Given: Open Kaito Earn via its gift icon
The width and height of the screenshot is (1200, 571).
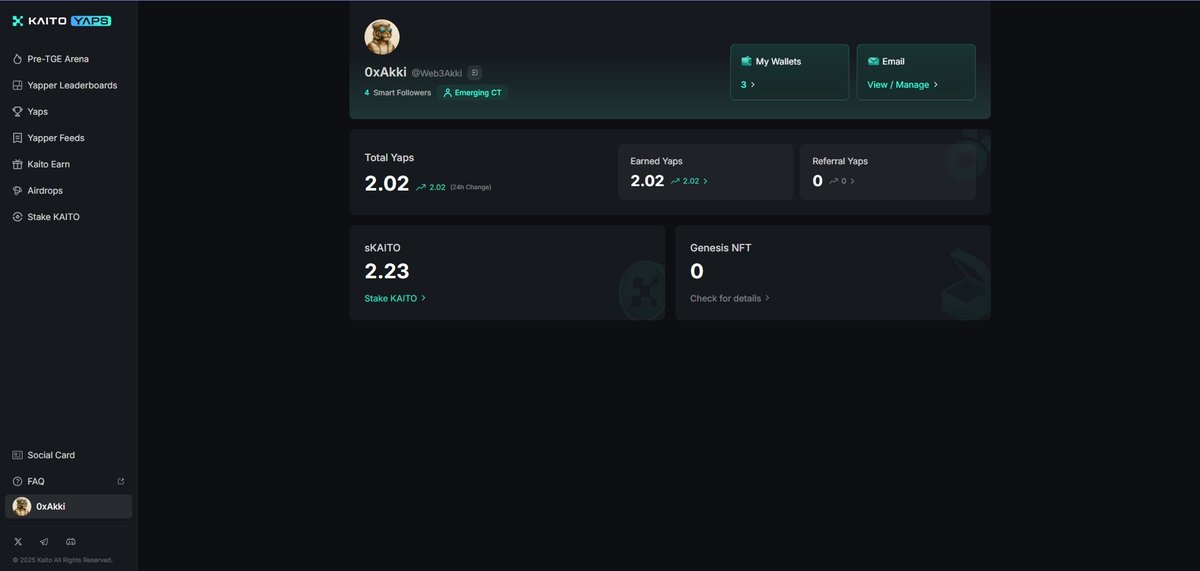Looking at the screenshot, I should tap(17, 164).
